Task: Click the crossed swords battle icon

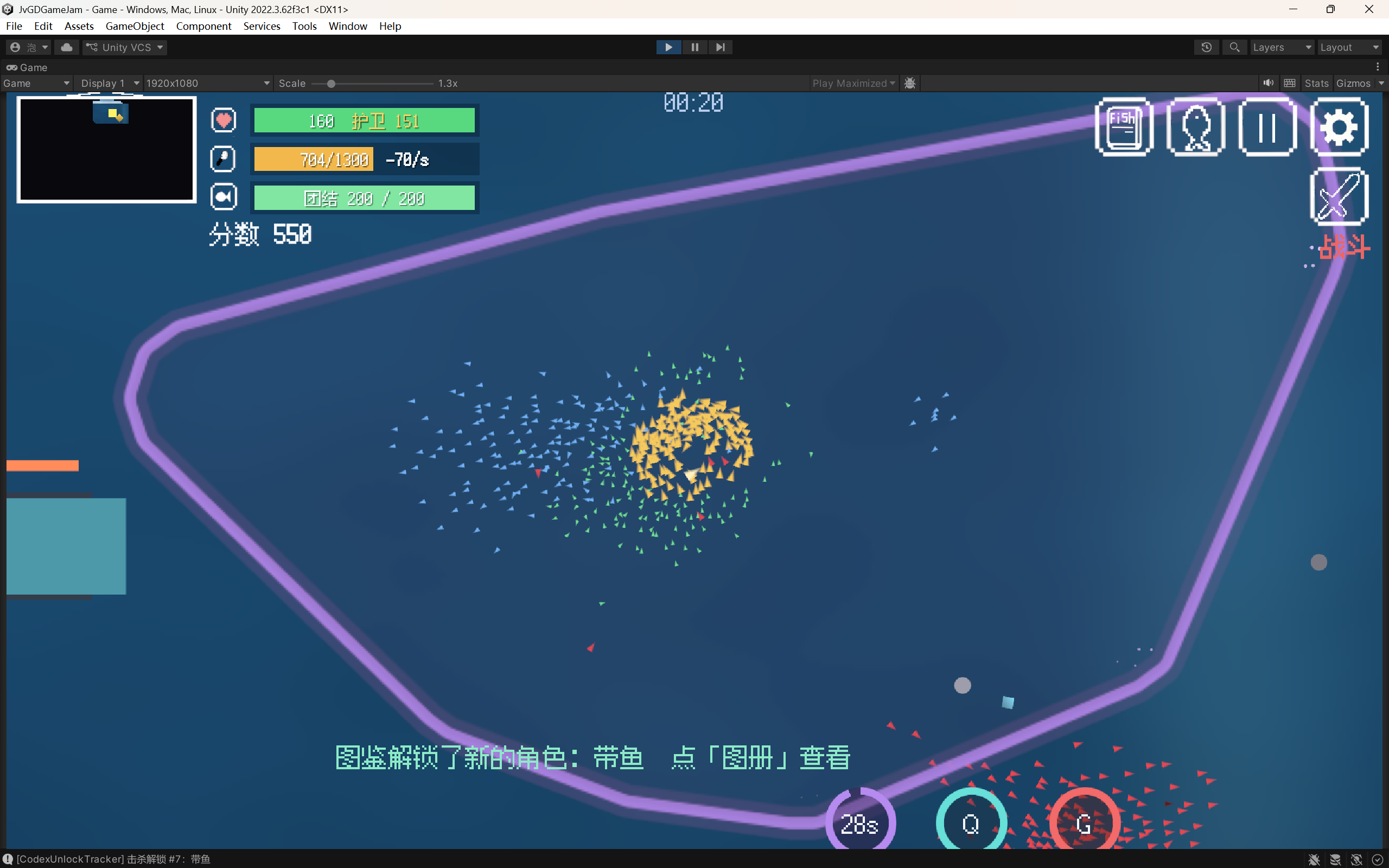Action: coord(1340,196)
